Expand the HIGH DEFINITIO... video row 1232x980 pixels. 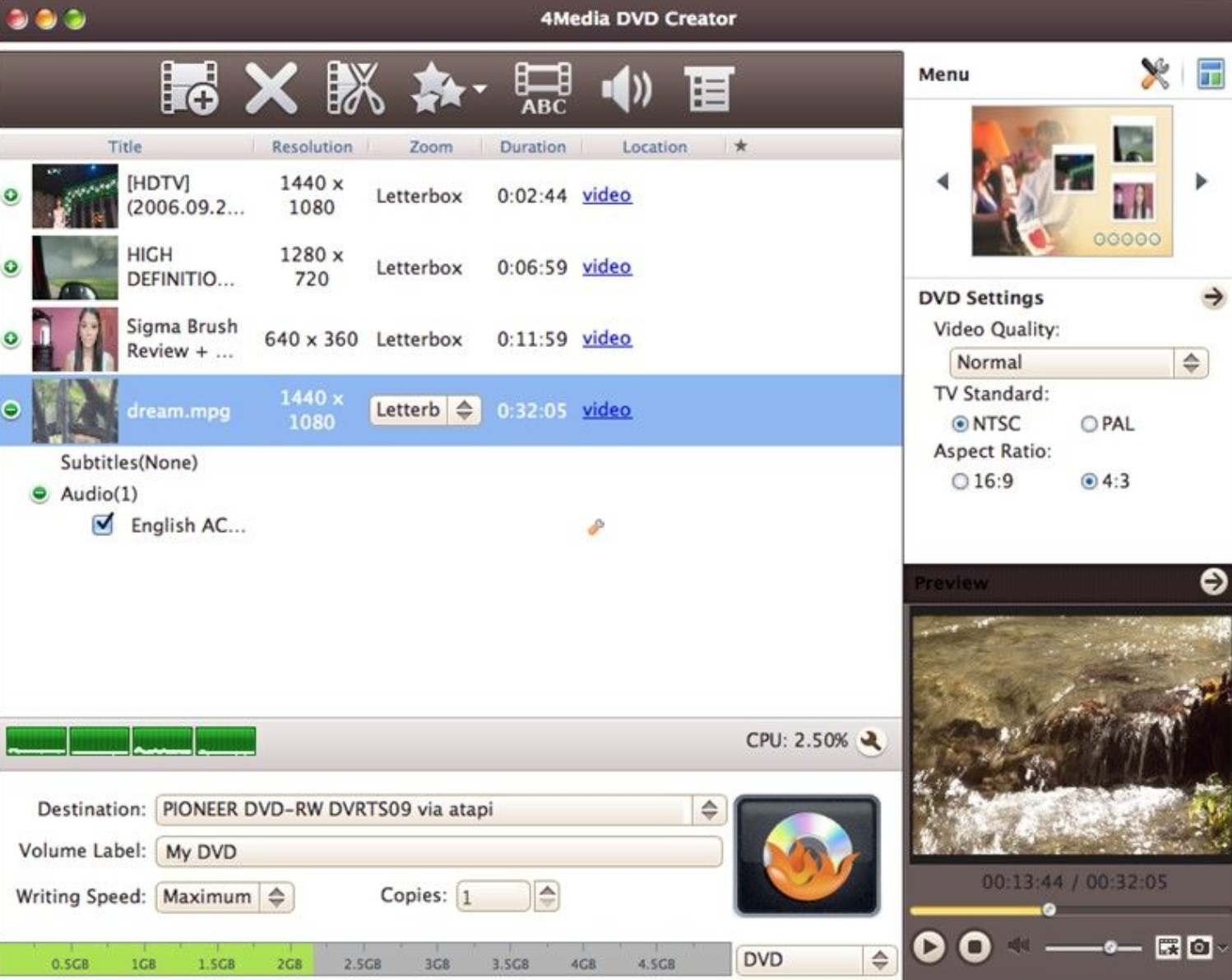coord(11,267)
